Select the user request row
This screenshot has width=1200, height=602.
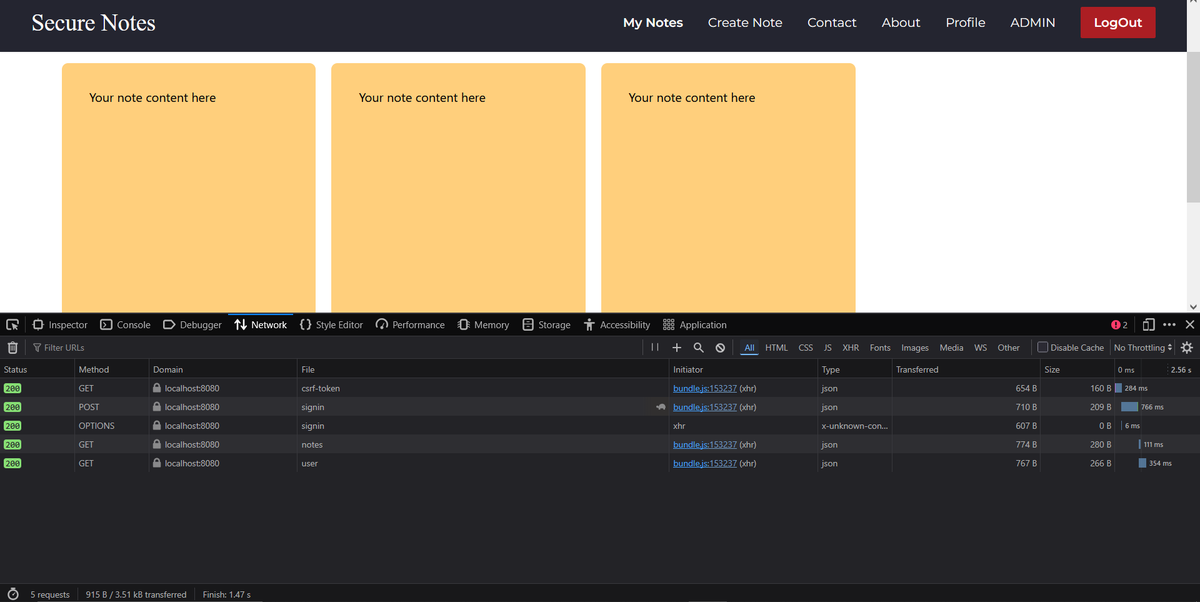[x=600, y=464]
